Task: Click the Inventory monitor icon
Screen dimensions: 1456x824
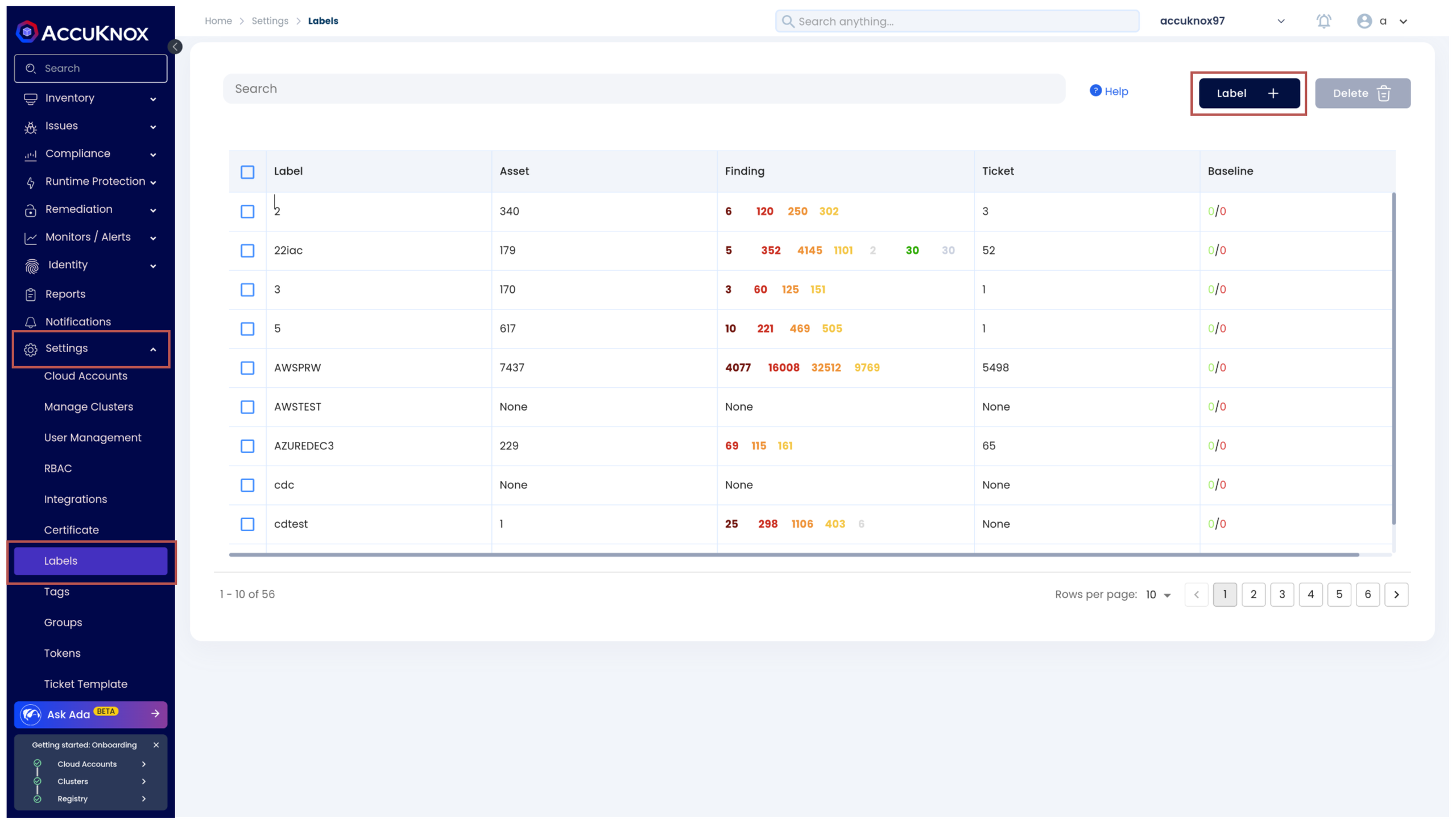Action: (x=31, y=99)
